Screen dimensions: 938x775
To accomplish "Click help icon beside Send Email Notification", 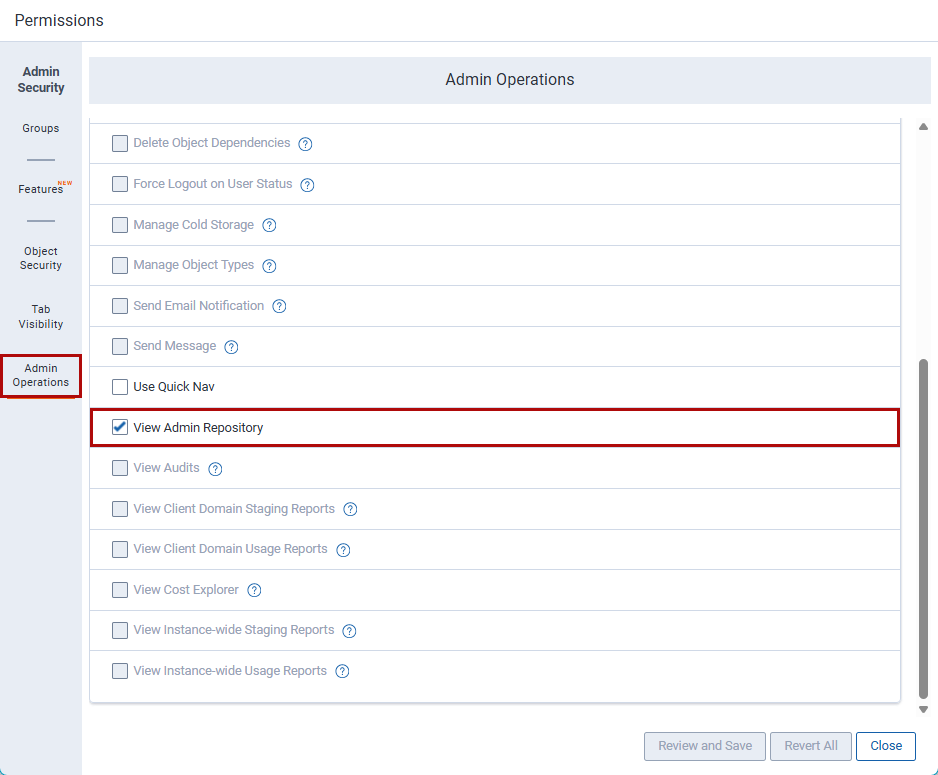I will pos(279,306).
